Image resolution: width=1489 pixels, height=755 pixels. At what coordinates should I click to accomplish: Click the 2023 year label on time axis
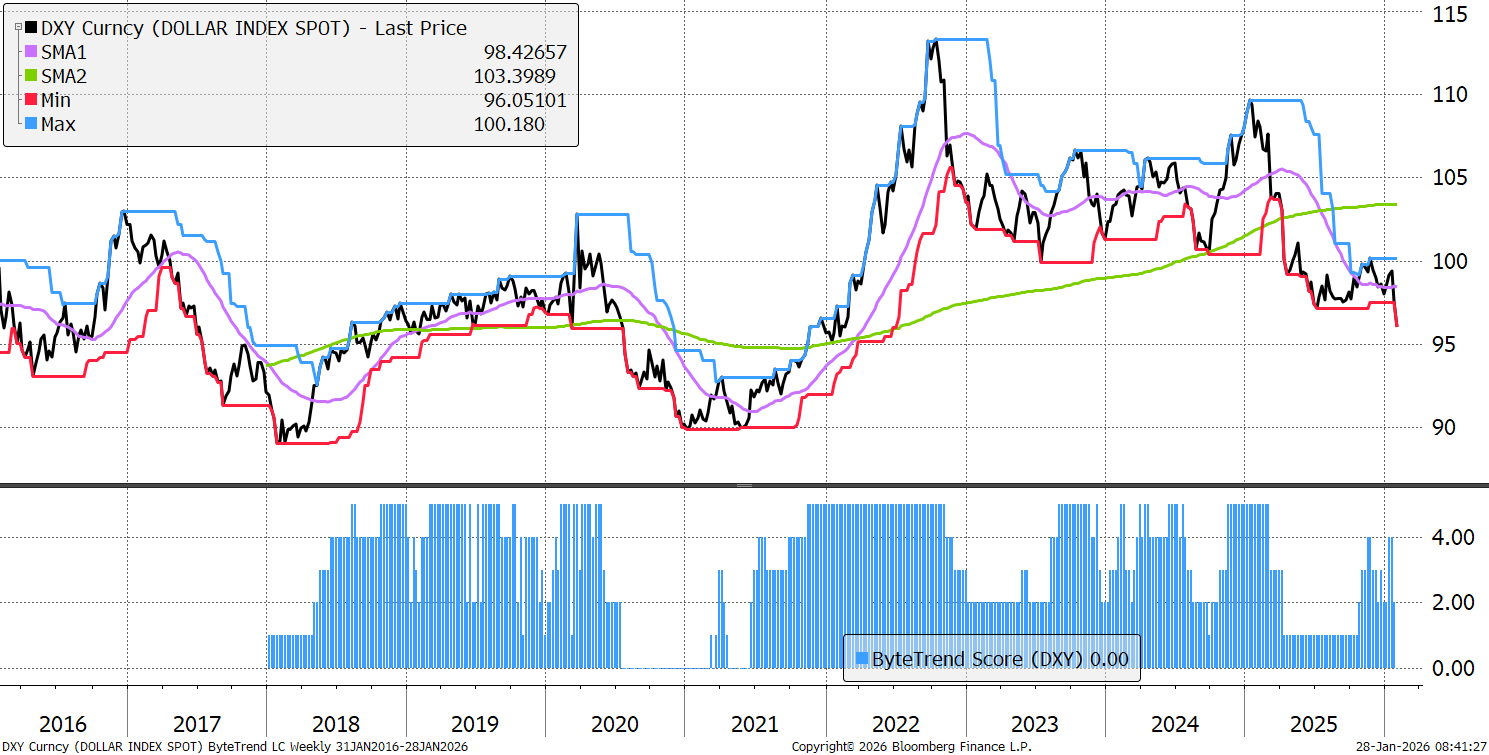pyautogui.click(x=1034, y=724)
